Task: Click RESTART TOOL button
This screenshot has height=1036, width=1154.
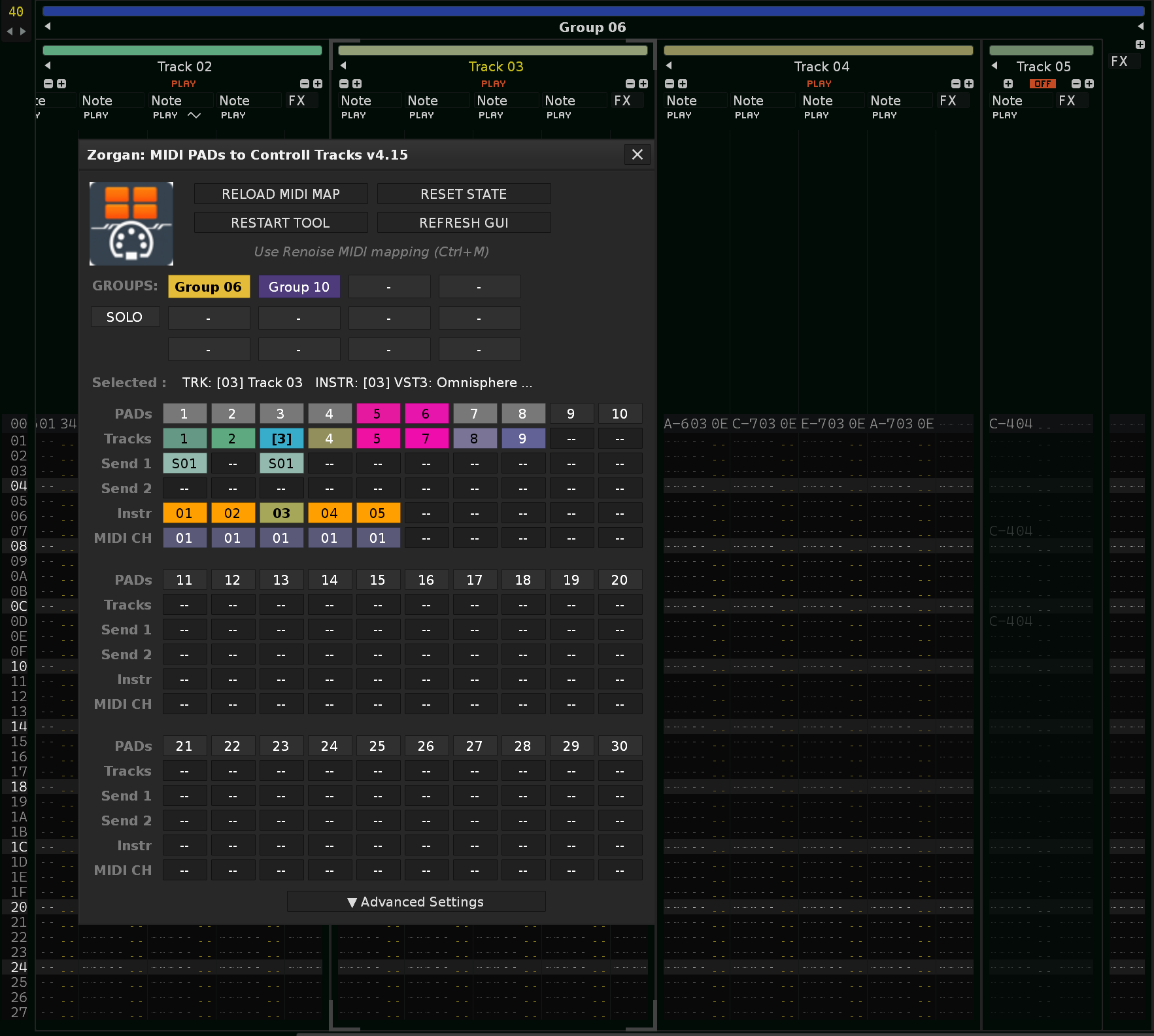Action: [280, 223]
